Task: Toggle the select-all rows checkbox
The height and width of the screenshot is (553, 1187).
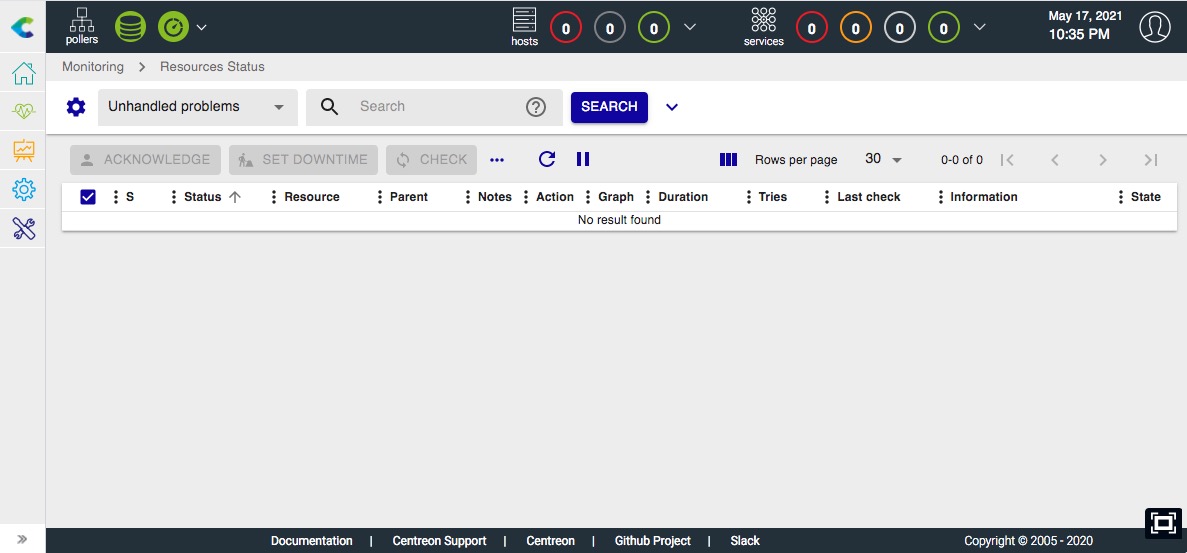Action: [x=88, y=197]
